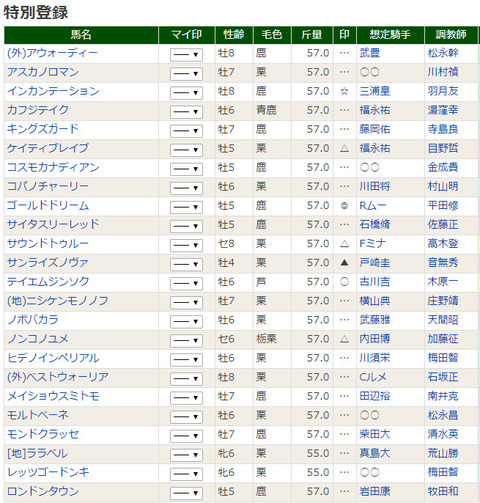Click the ▲ mark in サンライズノヴァ row

[x=345, y=263]
